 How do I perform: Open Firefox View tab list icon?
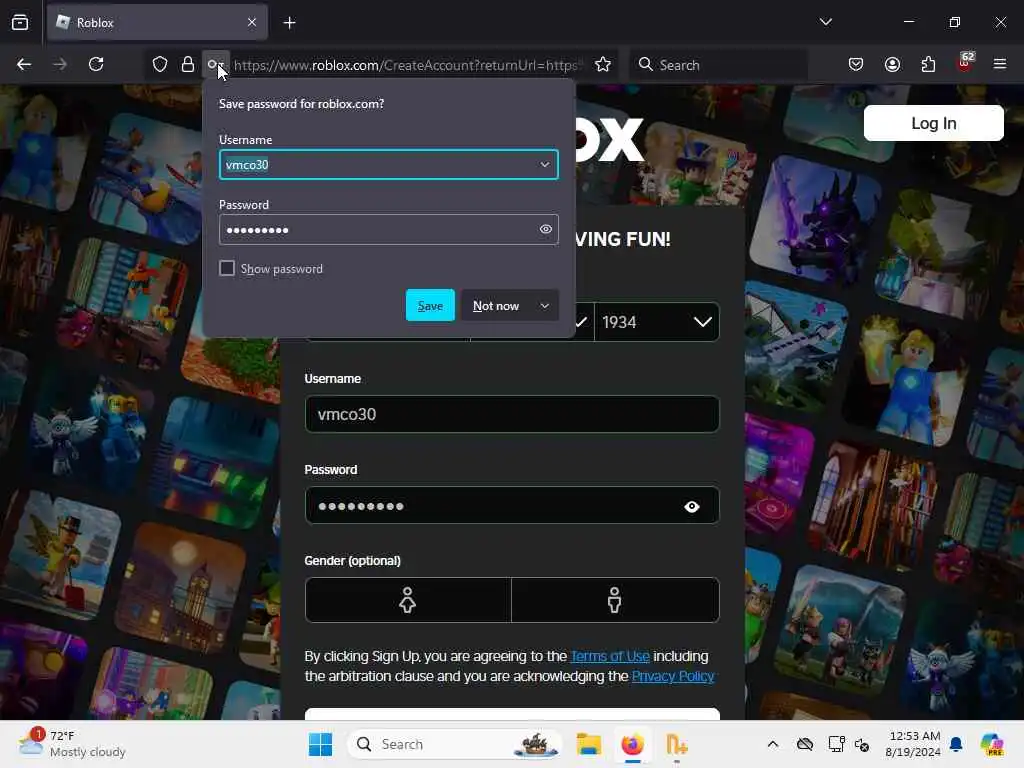(20, 23)
